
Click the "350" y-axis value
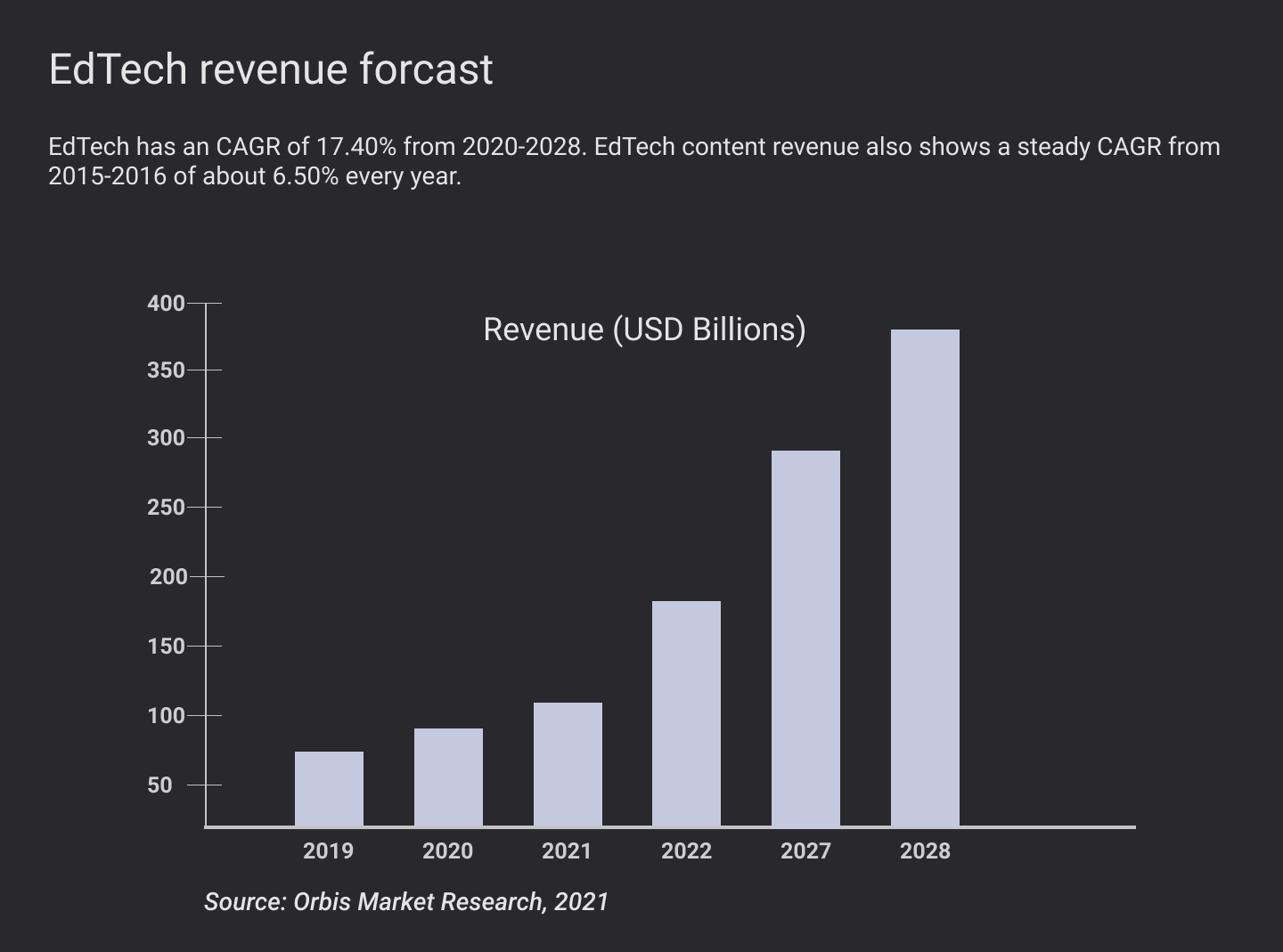167,370
